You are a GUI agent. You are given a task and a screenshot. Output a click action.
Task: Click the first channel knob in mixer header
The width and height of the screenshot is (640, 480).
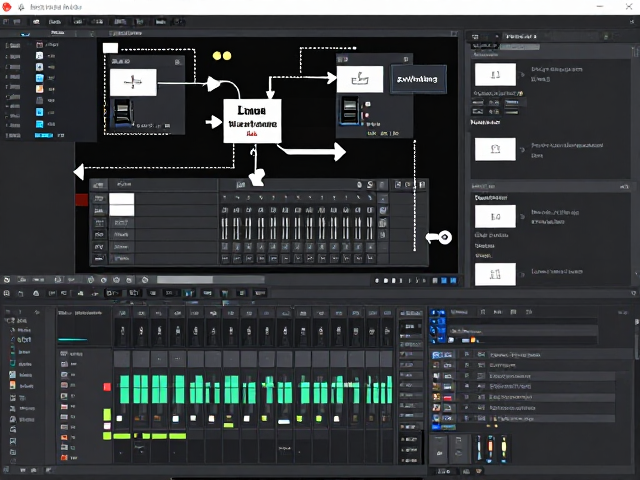[x=122, y=331]
